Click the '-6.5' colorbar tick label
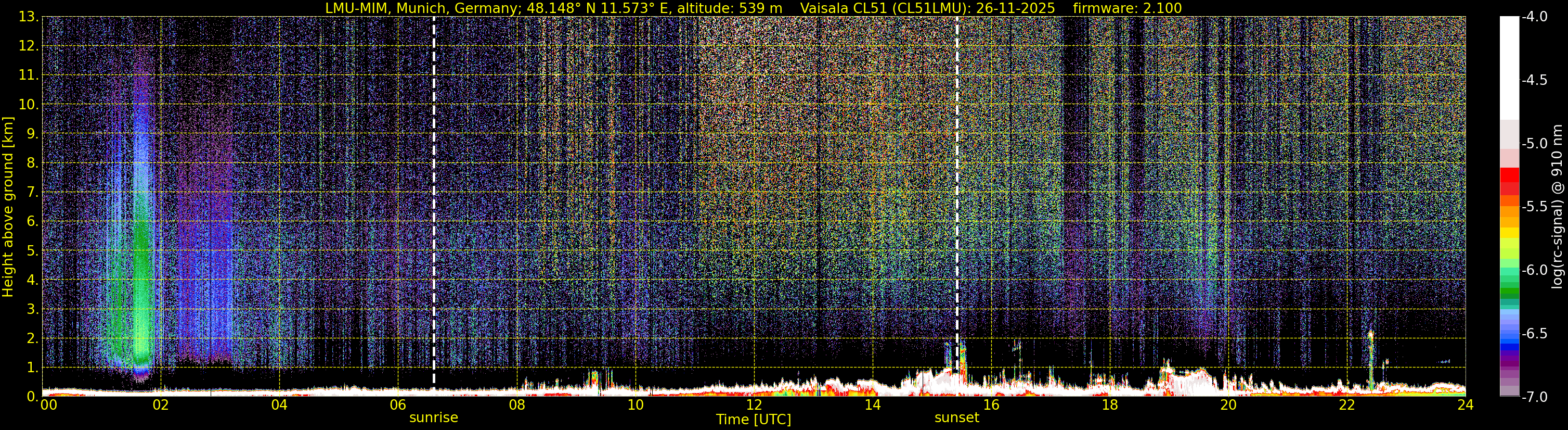The width and height of the screenshot is (1568, 430). 1534,334
